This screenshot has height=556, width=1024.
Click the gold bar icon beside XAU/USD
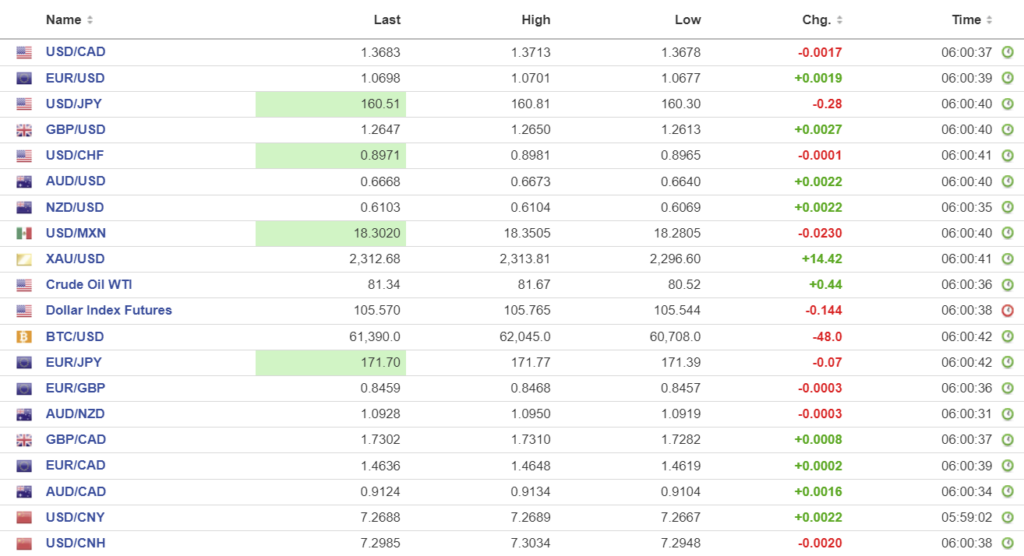(x=24, y=259)
